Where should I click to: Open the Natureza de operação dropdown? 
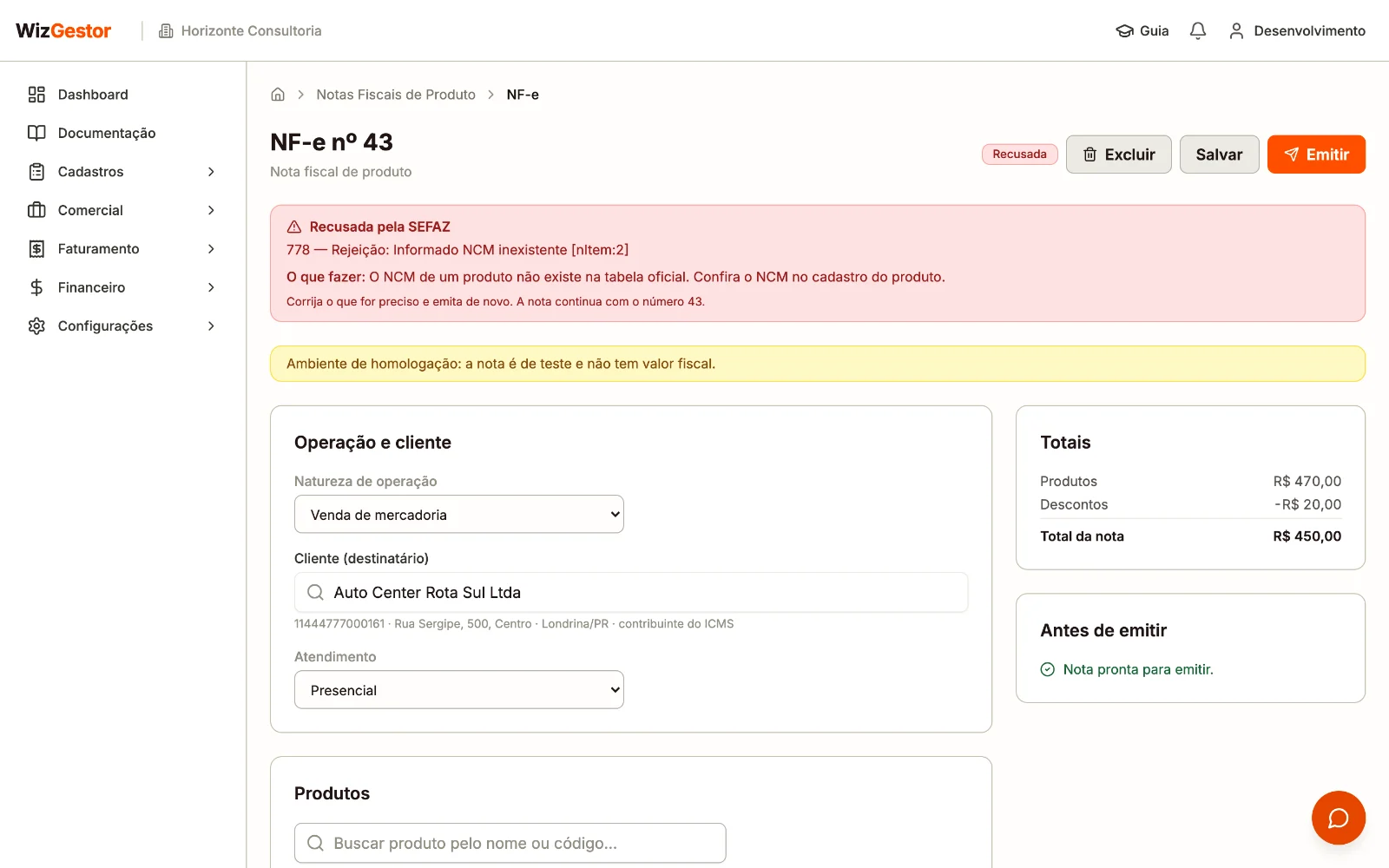pos(459,514)
